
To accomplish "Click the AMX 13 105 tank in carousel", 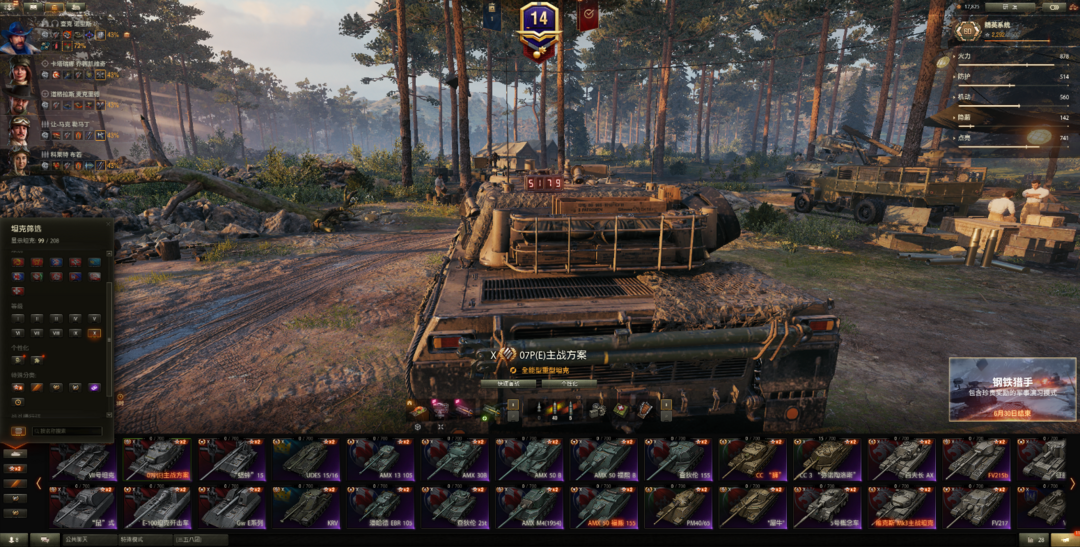I will [377, 459].
